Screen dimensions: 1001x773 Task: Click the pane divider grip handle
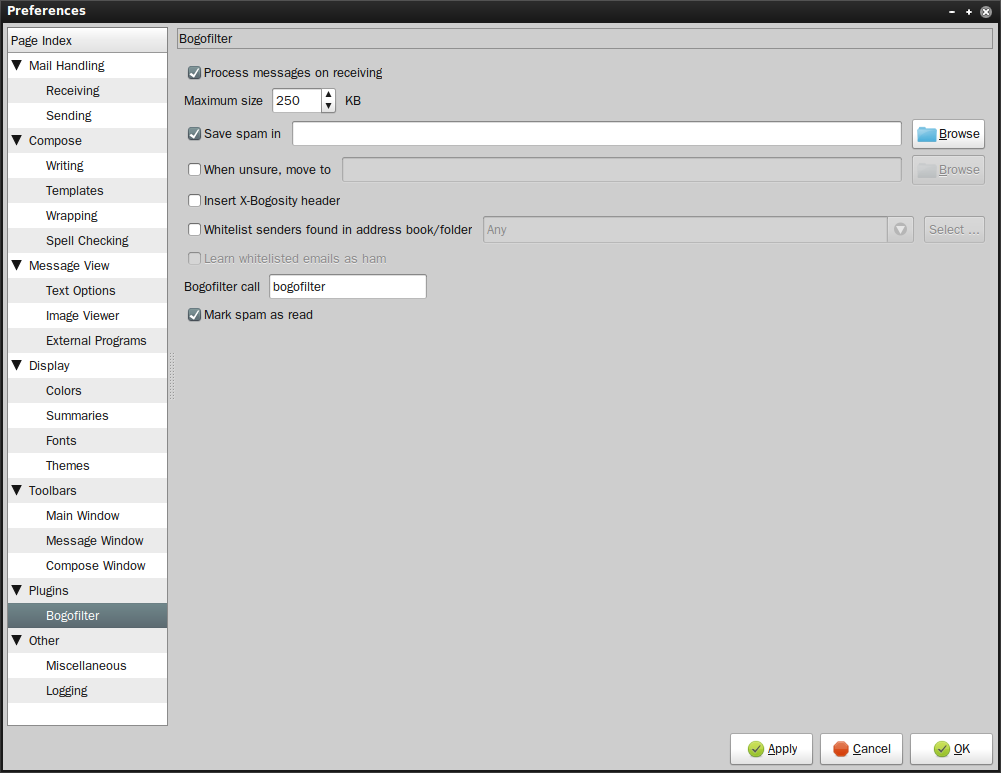pos(172,377)
